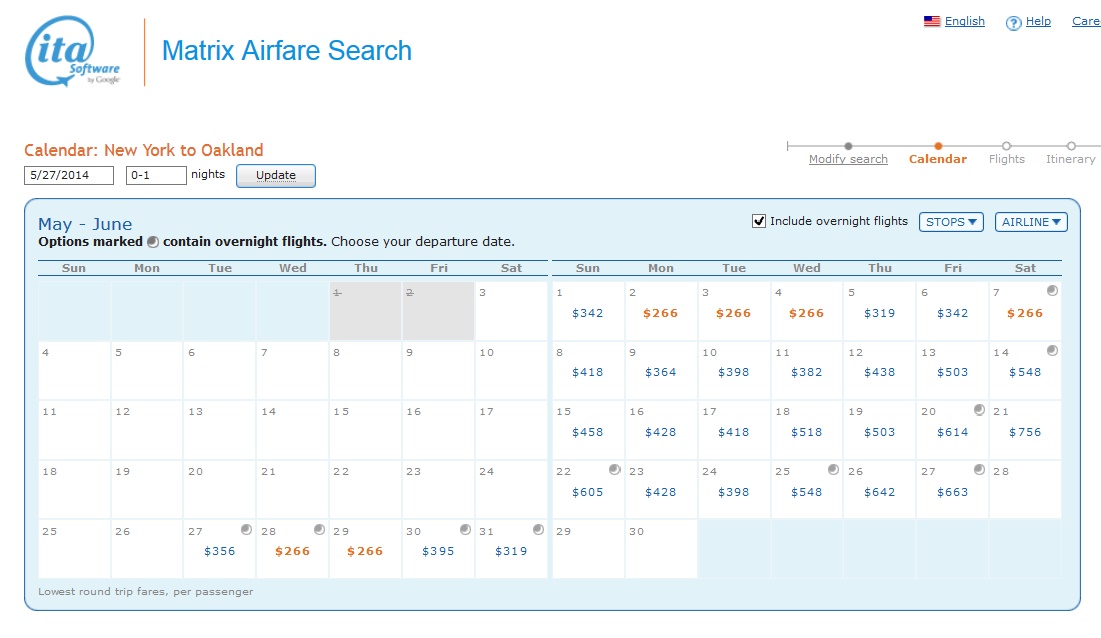Uncheck Include overnight flights checkbox

click(759, 221)
